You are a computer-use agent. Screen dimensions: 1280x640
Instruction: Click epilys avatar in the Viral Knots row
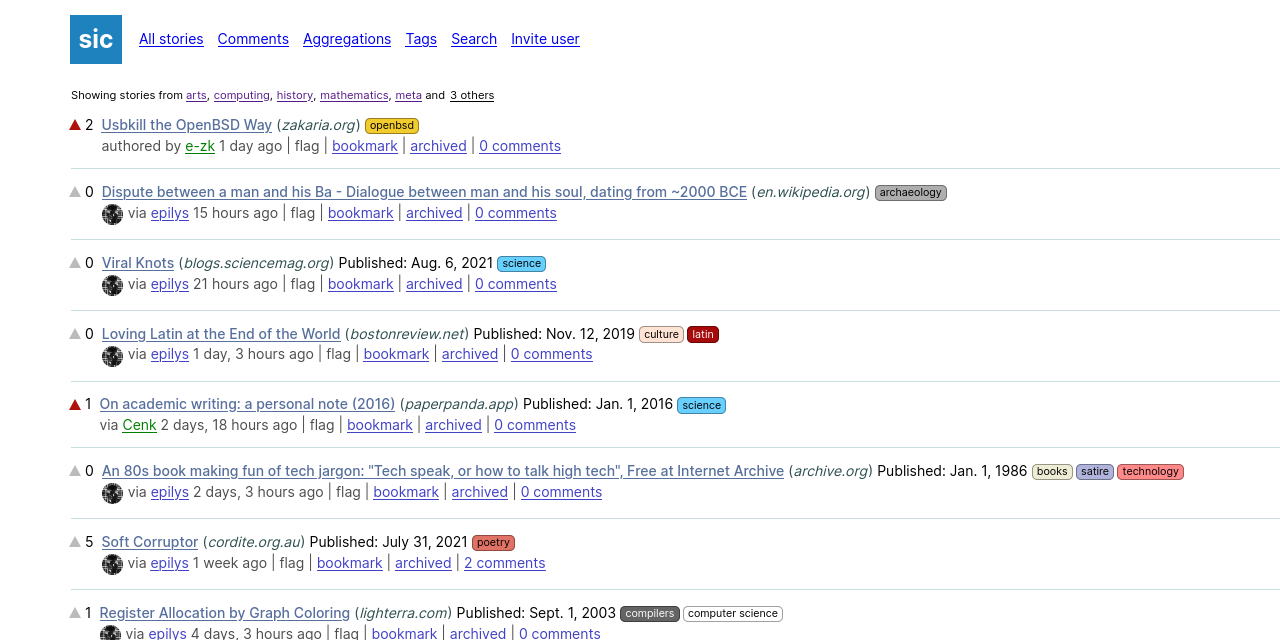pyautogui.click(x=112, y=285)
